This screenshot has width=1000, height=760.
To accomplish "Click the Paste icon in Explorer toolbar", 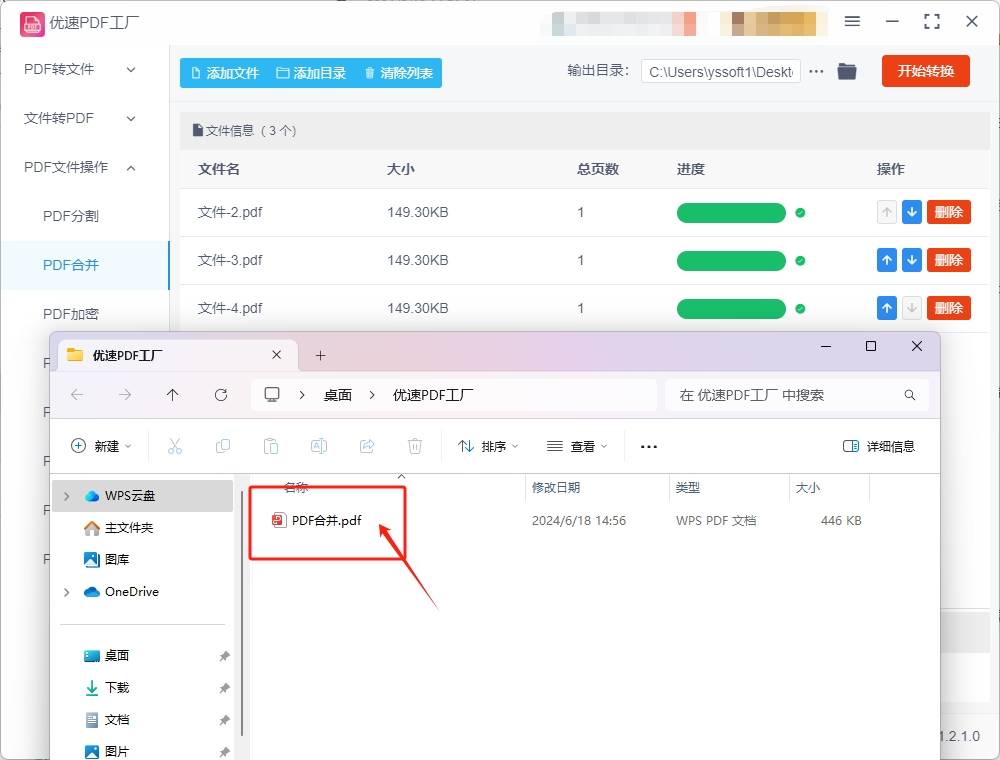I will pos(270,446).
